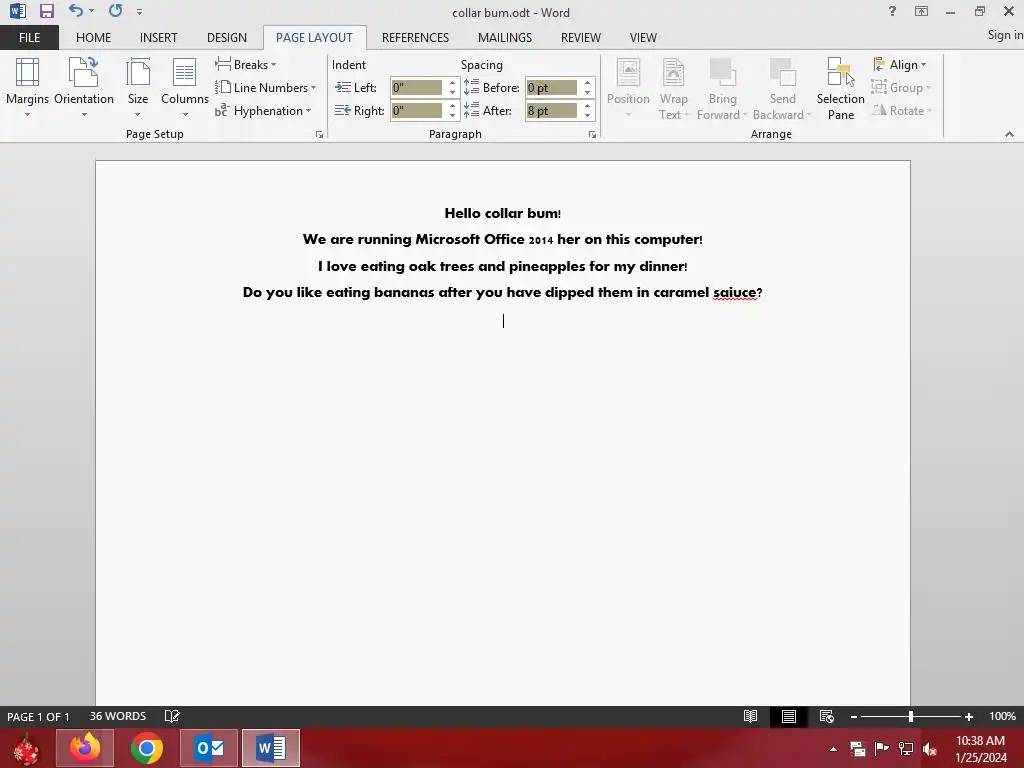
Task: Click the proofing errors icon in status bar
Action: [172, 716]
